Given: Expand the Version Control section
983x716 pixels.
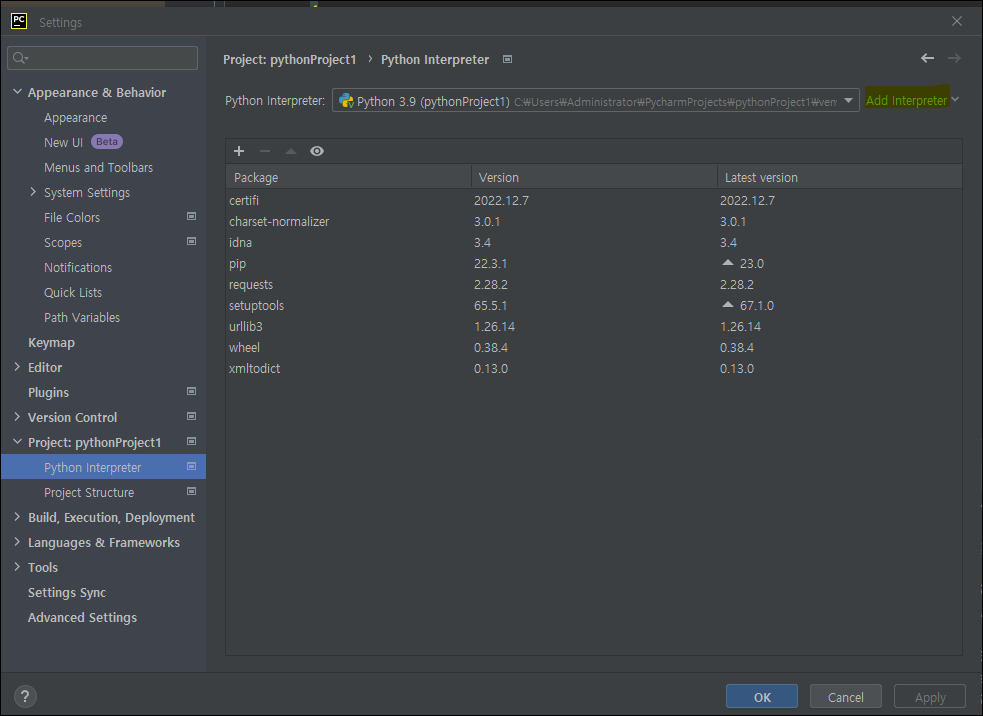Looking at the screenshot, I should pyautogui.click(x=18, y=417).
